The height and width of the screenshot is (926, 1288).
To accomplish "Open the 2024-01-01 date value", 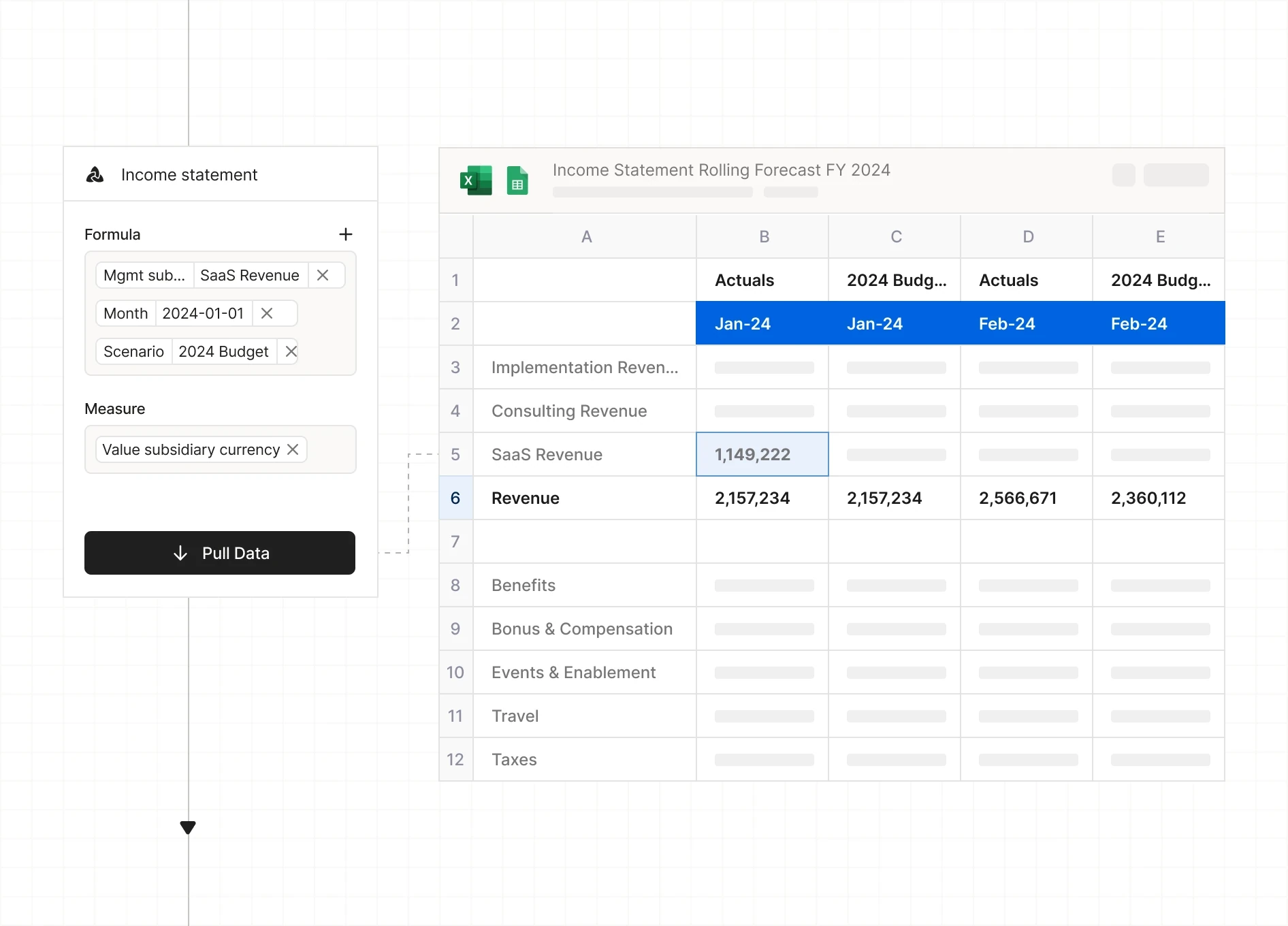I will [x=203, y=313].
